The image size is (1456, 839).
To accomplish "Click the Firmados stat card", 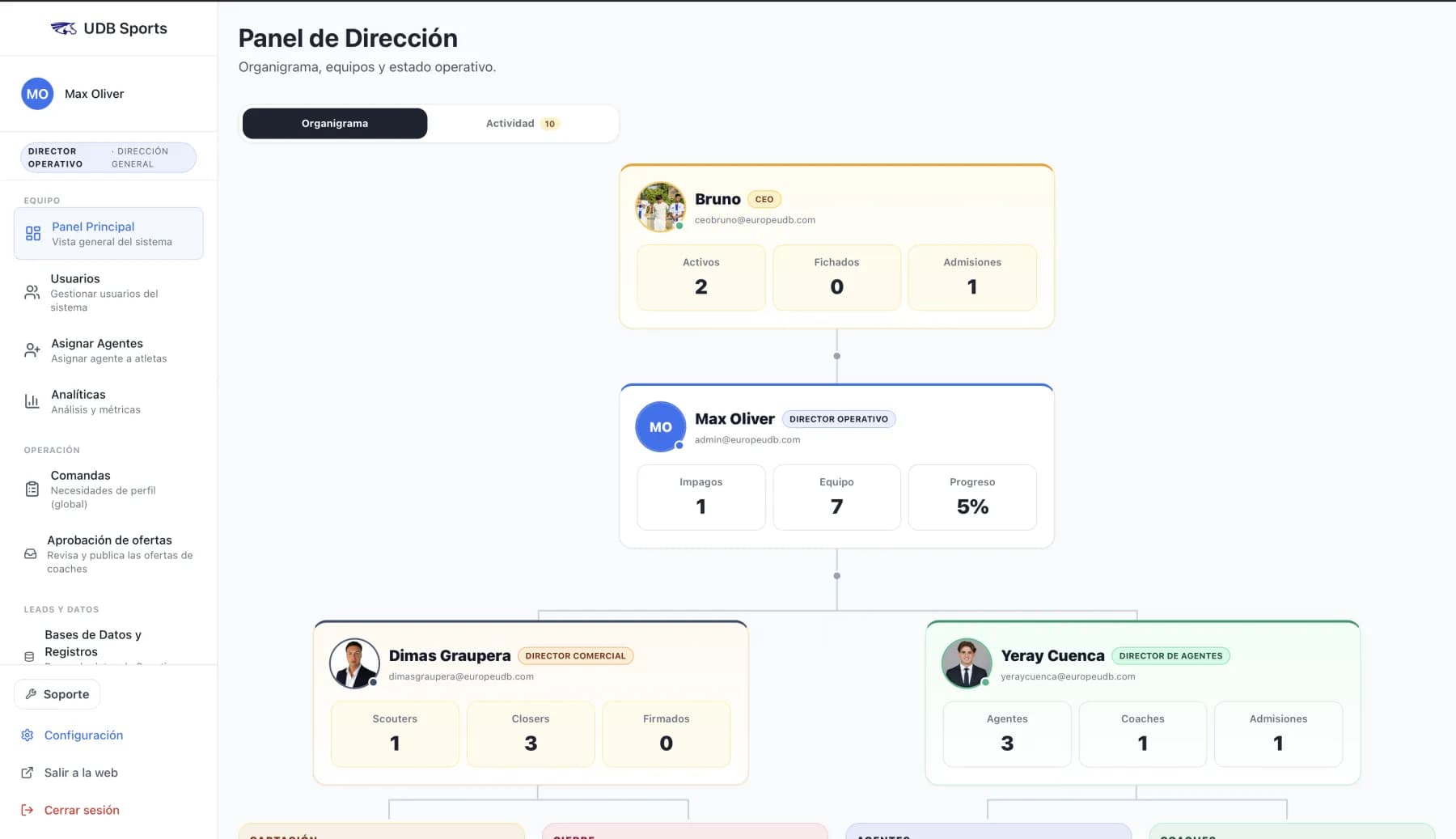I will pyautogui.click(x=667, y=734).
